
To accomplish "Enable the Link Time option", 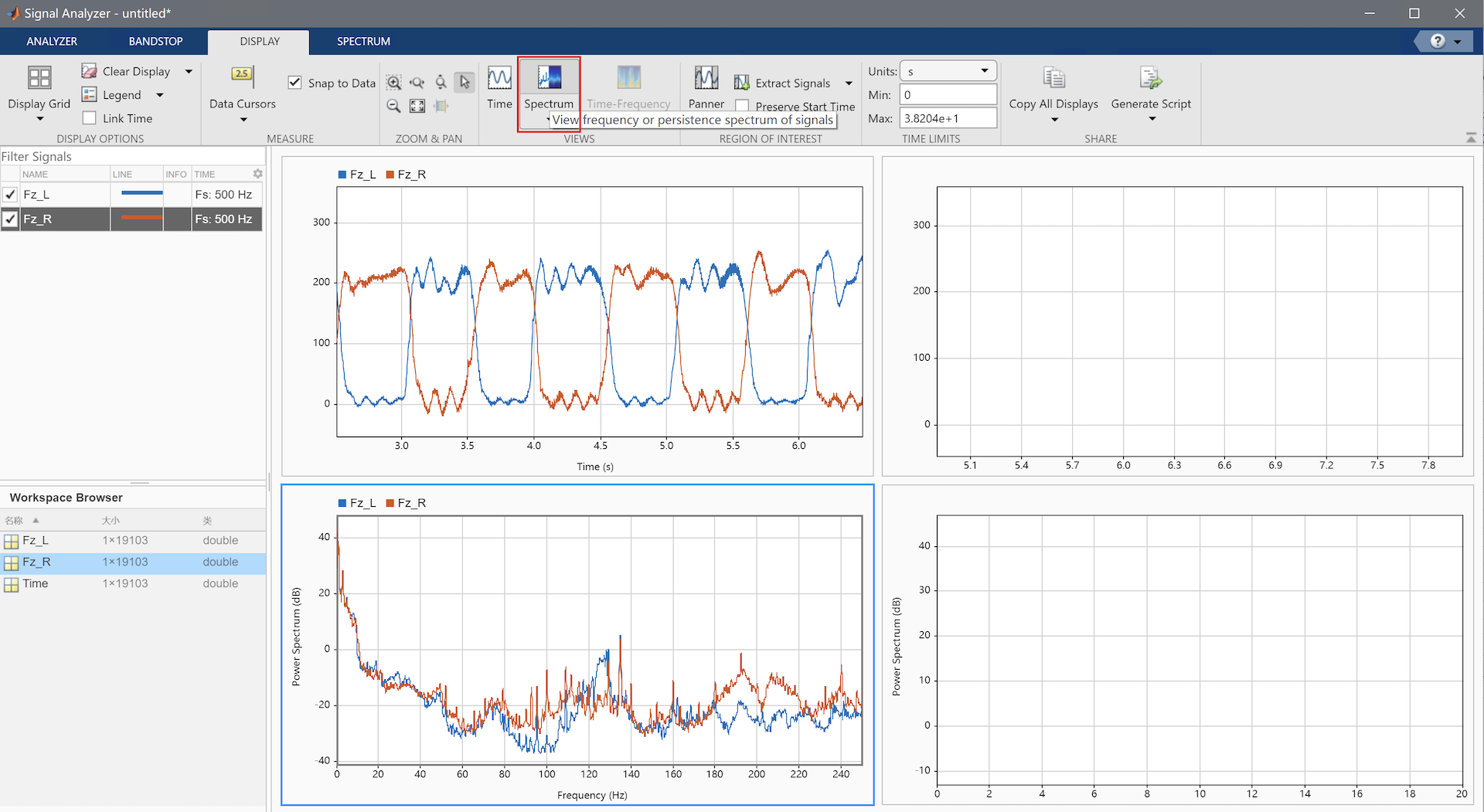I will pyautogui.click(x=87, y=117).
